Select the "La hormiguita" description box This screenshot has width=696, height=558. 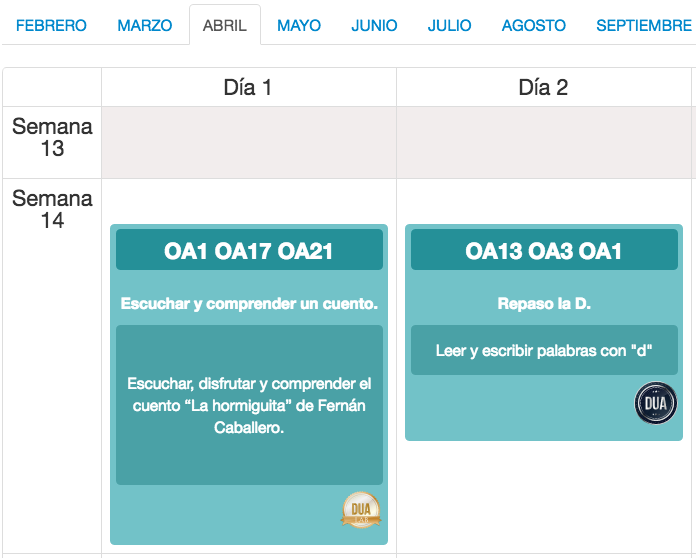click(249, 405)
